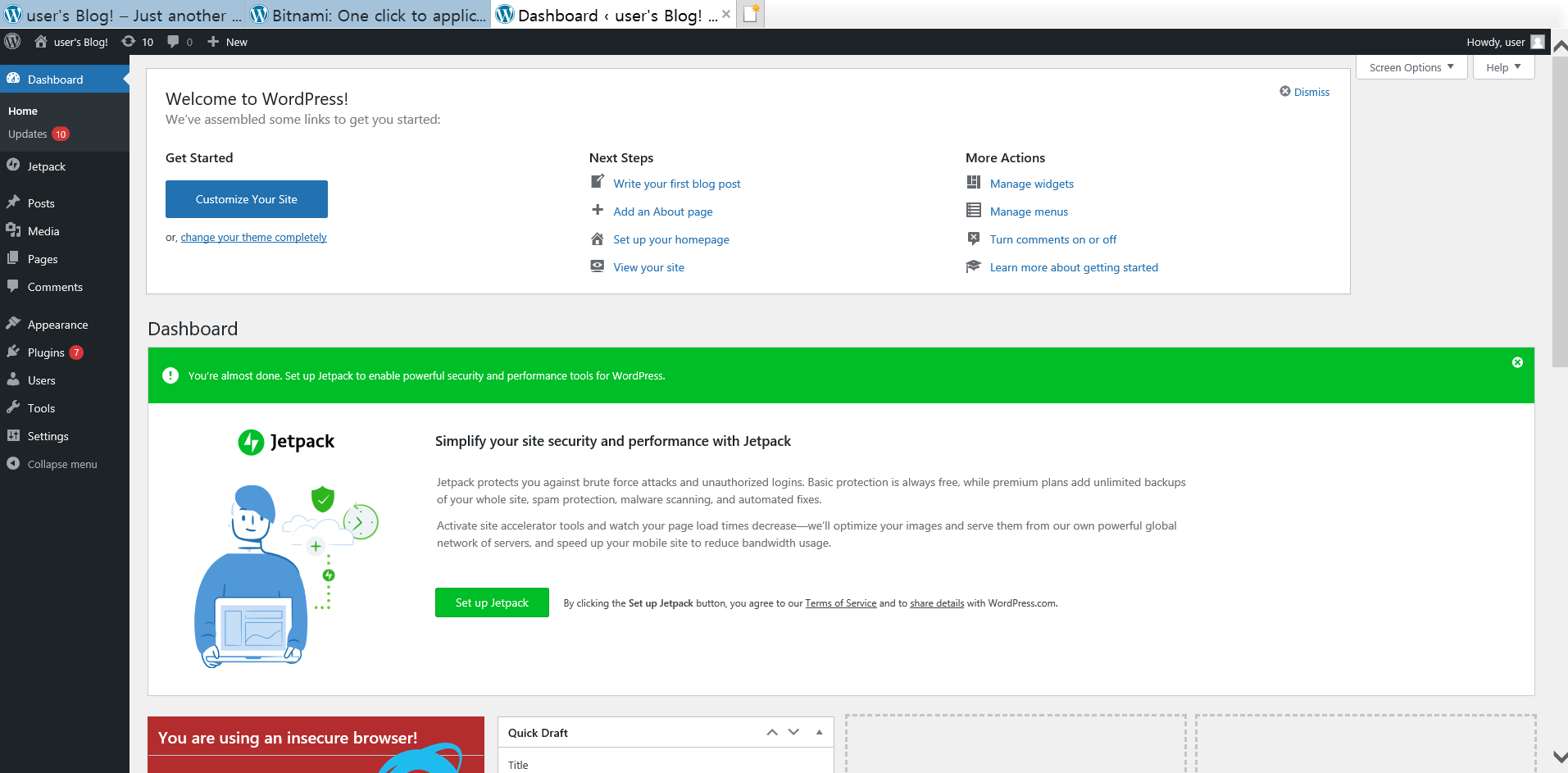Close the Dashboard browser tab
Screen dimensions: 1568x773
click(x=726, y=14)
